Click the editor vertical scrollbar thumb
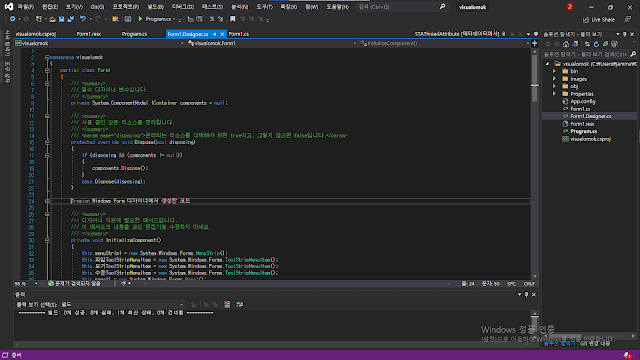The width and height of the screenshot is (640, 360). pos(535,78)
